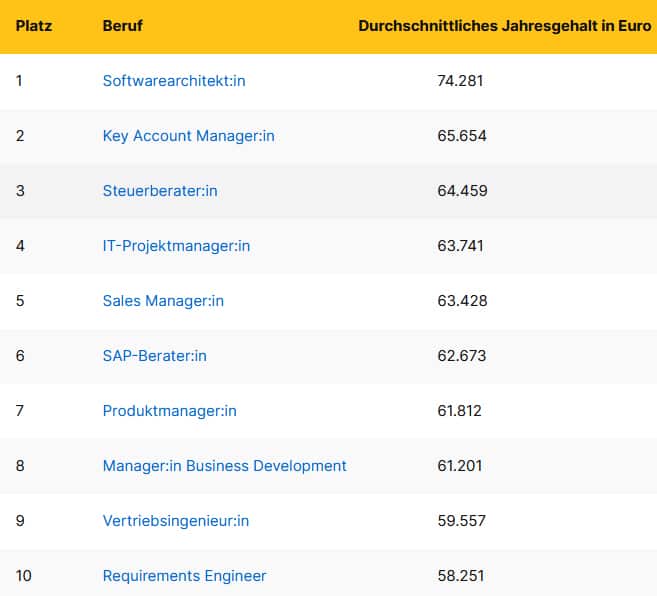Open the Sales Manager:in link

[163, 301]
